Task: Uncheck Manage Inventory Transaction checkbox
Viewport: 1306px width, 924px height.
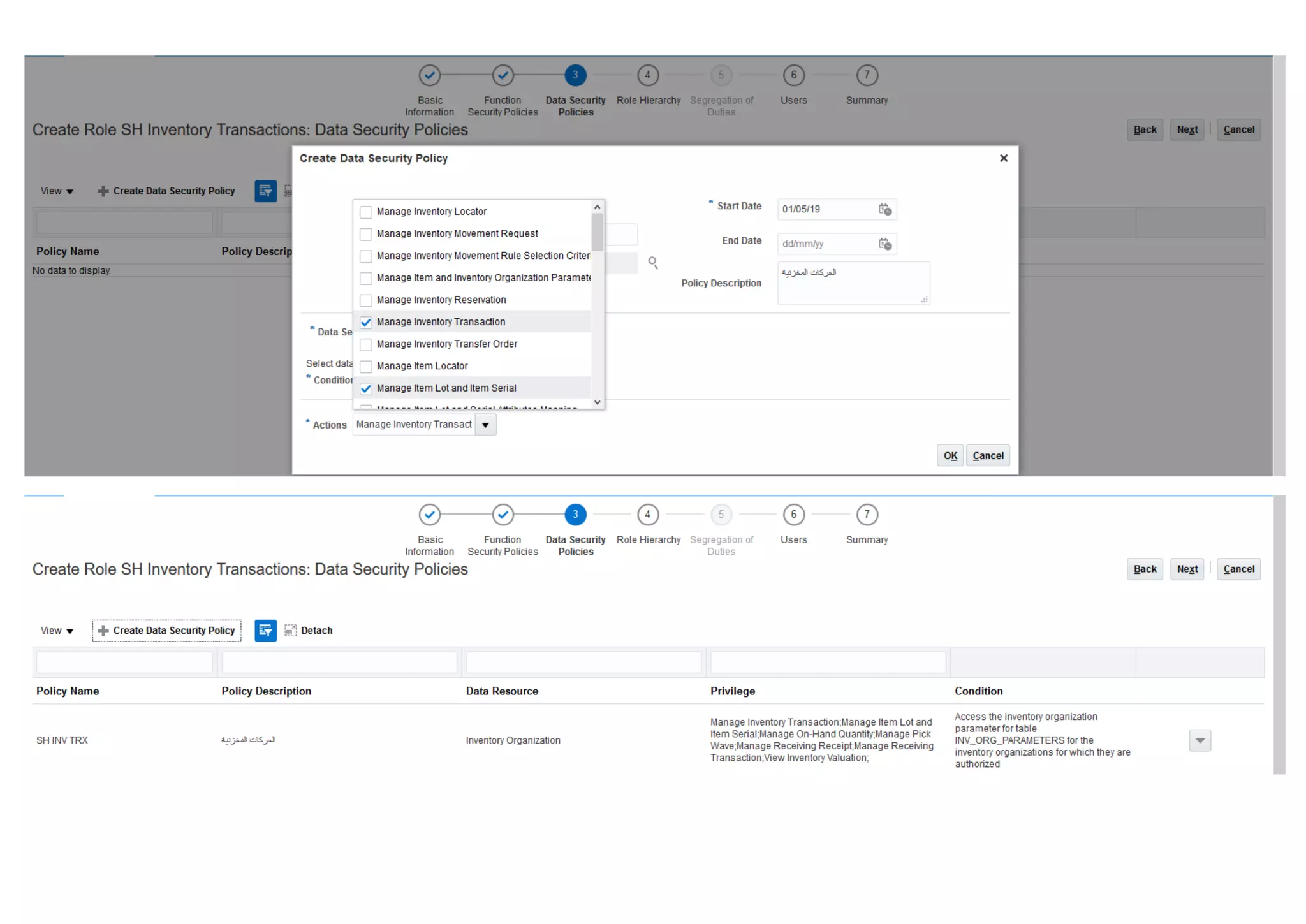Action: [x=366, y=323]
